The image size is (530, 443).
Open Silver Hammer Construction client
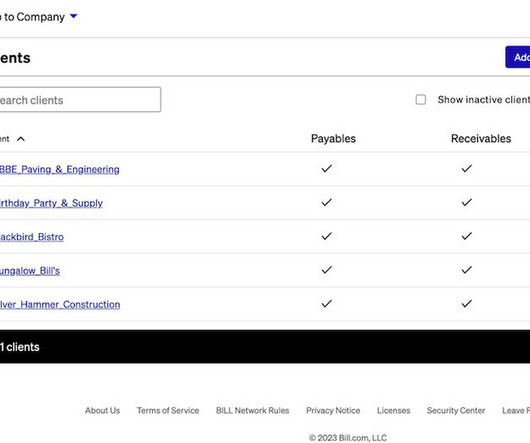60,304
